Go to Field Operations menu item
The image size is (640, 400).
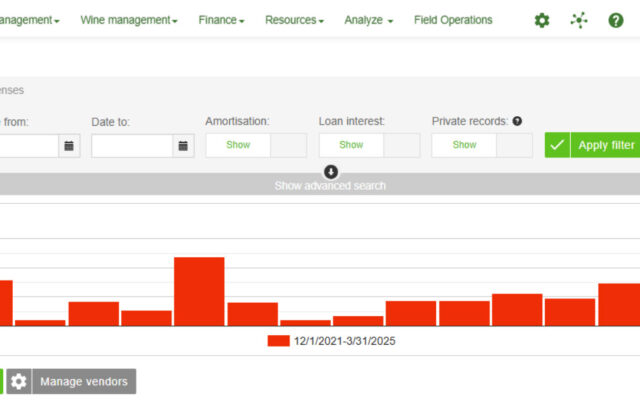coord(453,20)
